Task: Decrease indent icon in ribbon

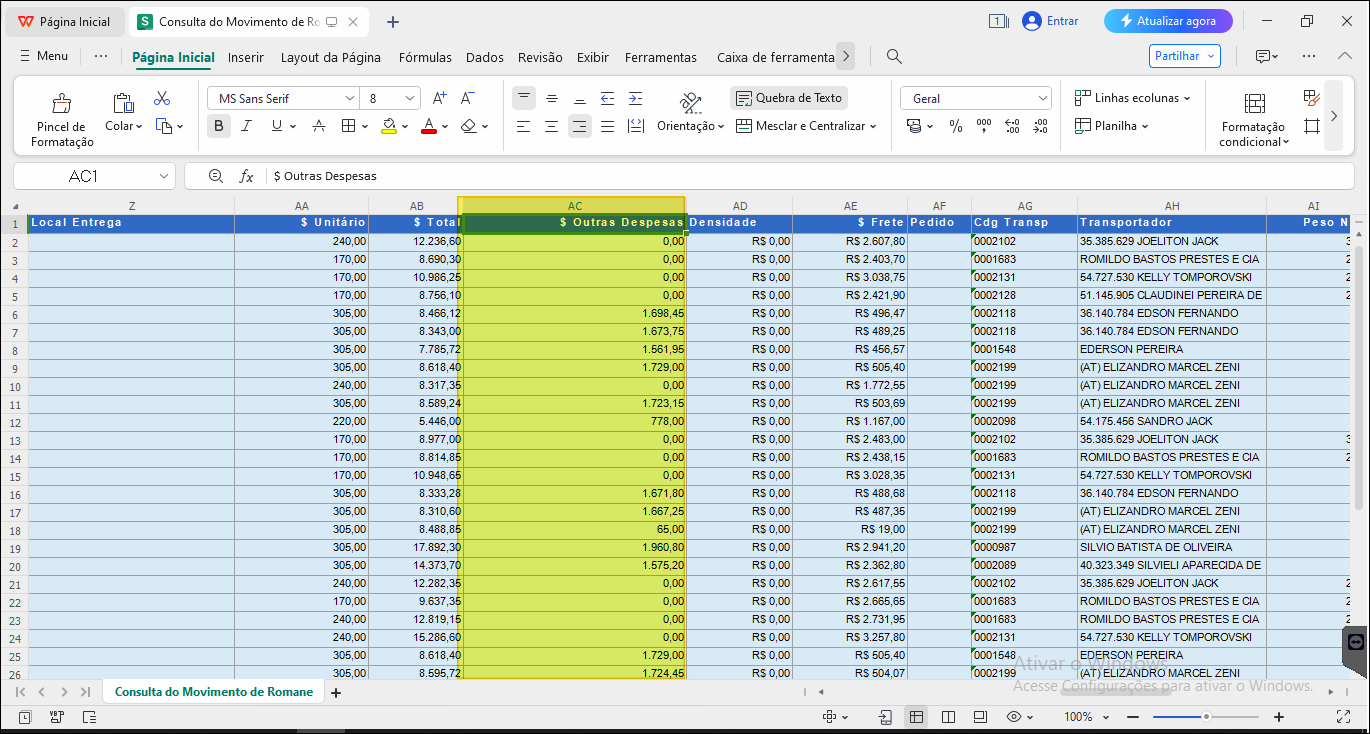Action: pyautogui.click(x=607, y=98)
